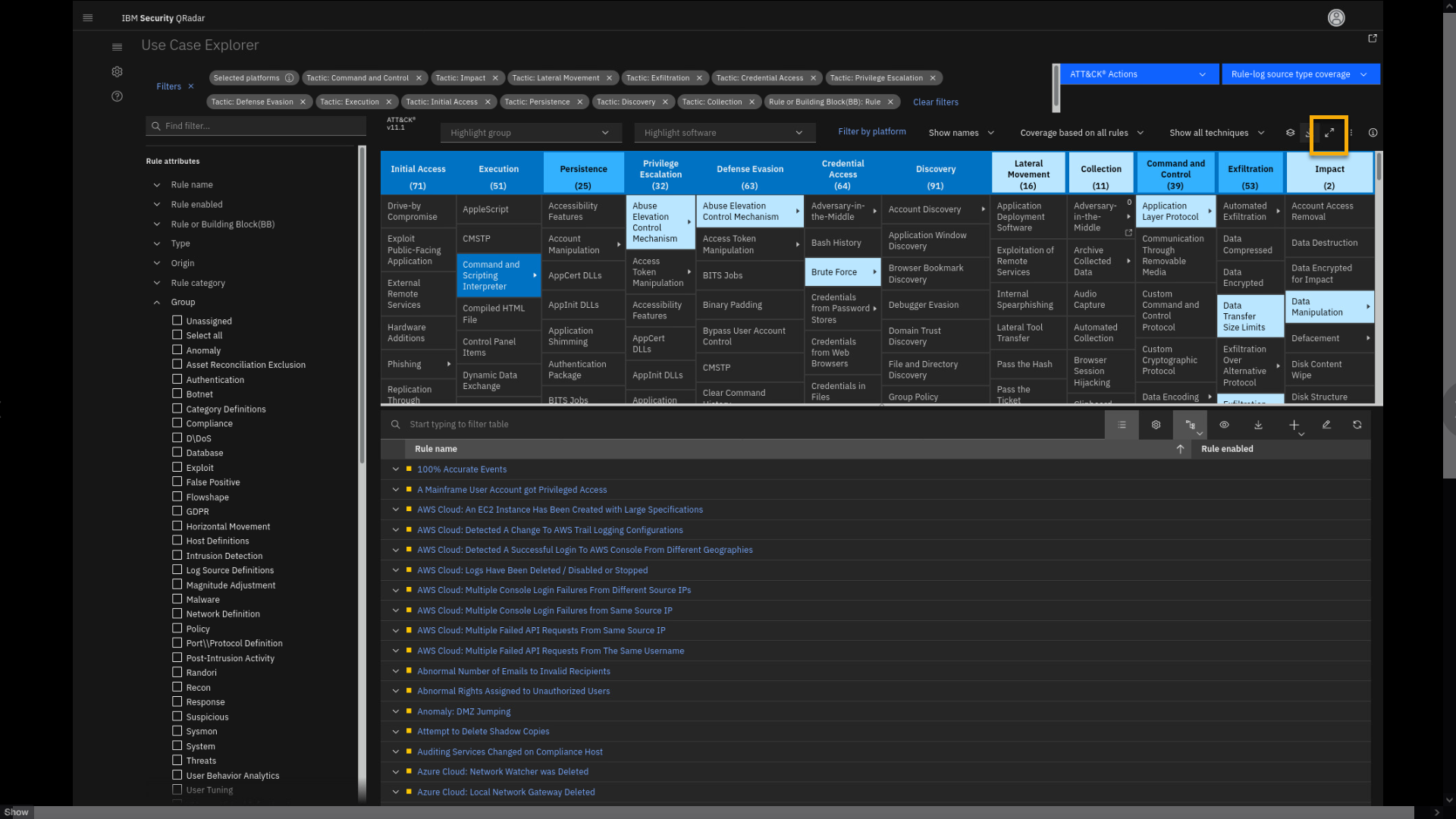Image resolution: width=1456 pixels, height=819 pixels.
Task: Open the gear settings icon in table toolbar
Action: 1156,425
